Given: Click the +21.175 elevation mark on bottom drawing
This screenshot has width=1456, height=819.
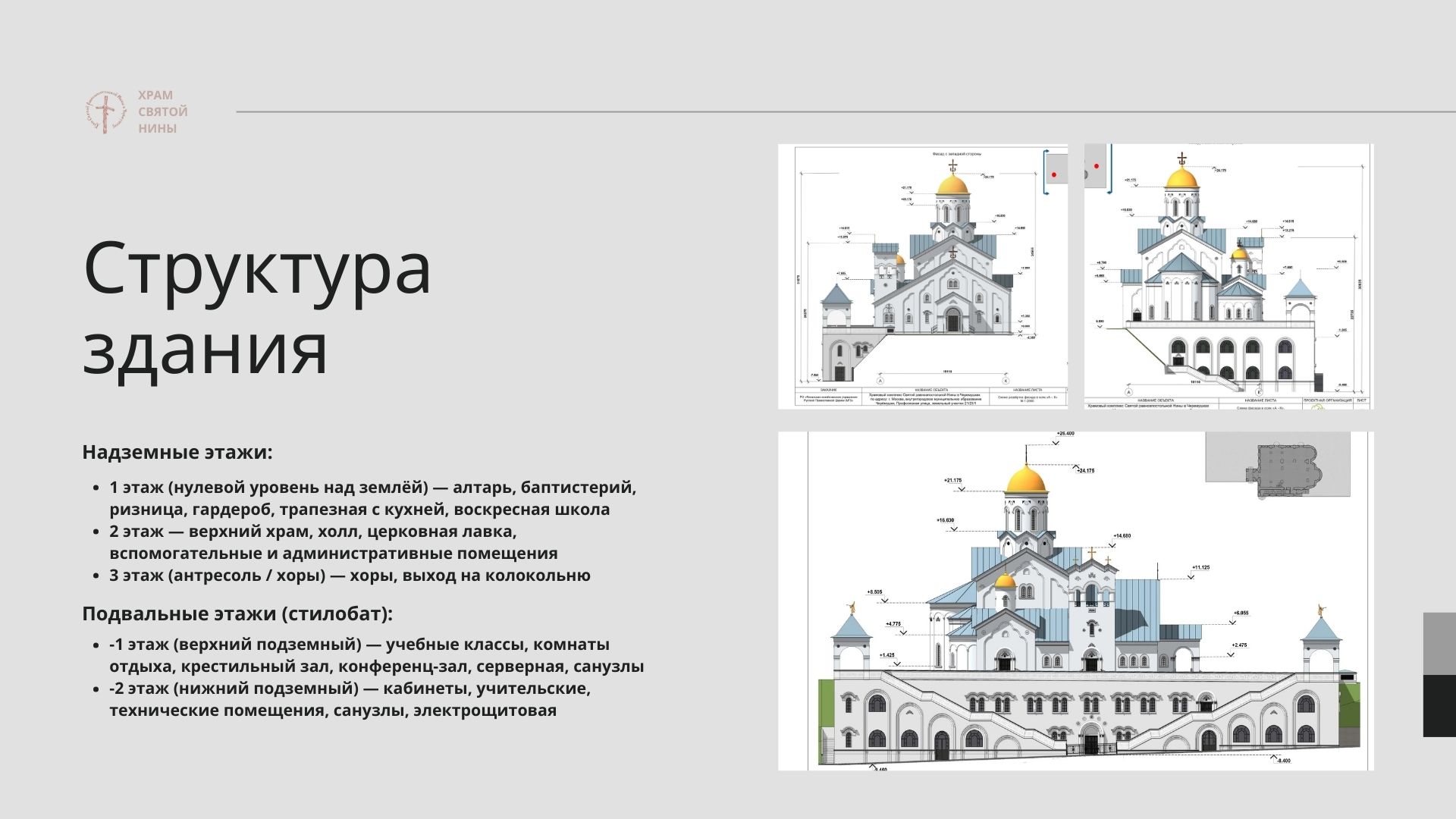Looking at the screenshot, I should pos(953,481).
